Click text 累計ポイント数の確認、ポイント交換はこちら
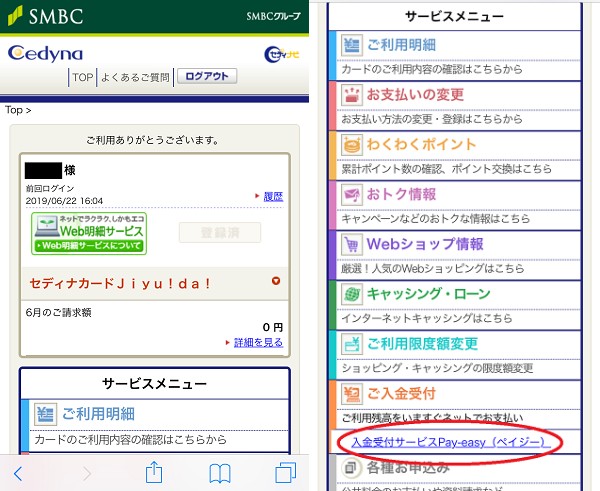This screenshot has width=600, height=491. coord(446,168)
